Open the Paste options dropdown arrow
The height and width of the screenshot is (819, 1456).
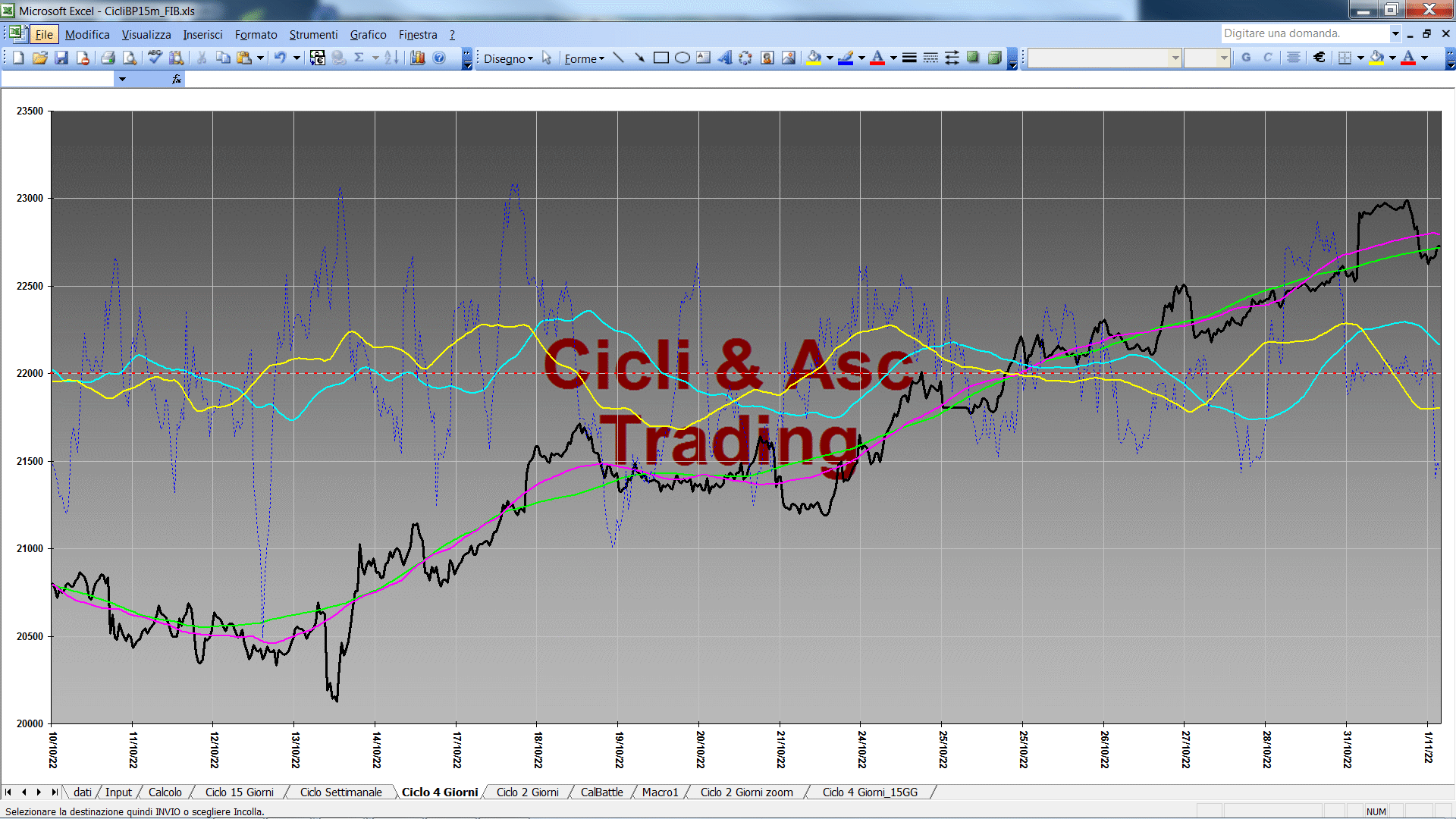[x=260, y=58]
